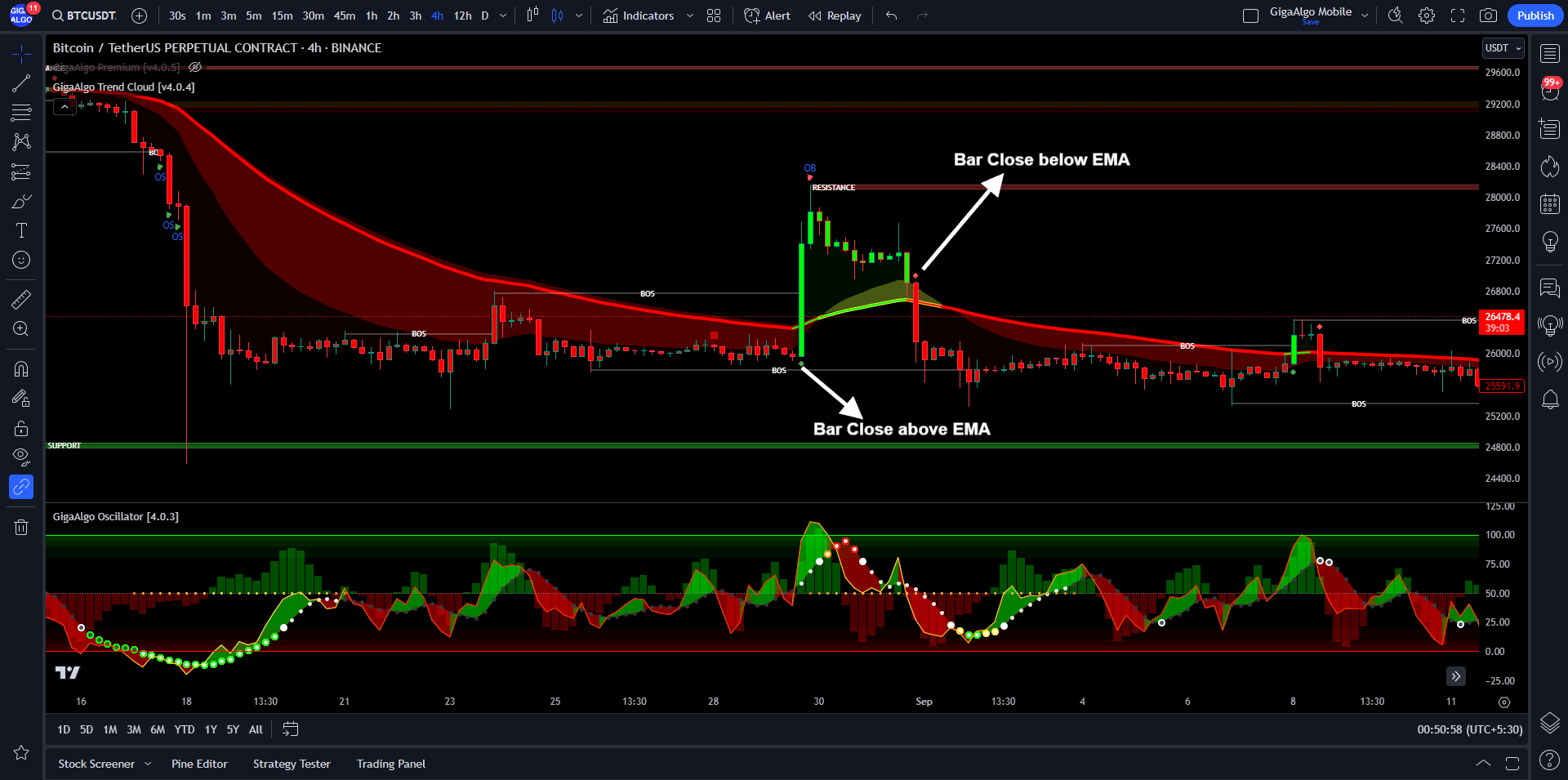Image resolution: width=1568 pixels, height=780 pixels.
Task: Select the crosshair cursor tool
Action: pyautogui.click(x=21, y=54)
